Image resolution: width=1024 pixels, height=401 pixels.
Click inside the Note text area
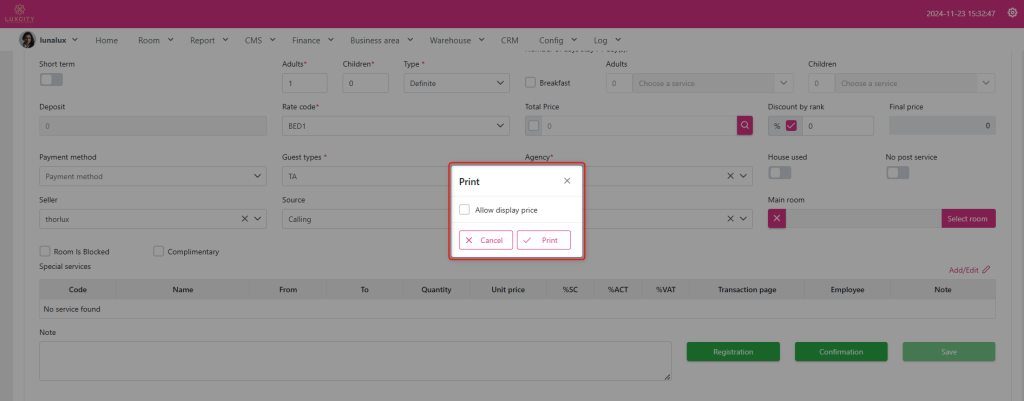pyautogui.click(x=354, y=360)
